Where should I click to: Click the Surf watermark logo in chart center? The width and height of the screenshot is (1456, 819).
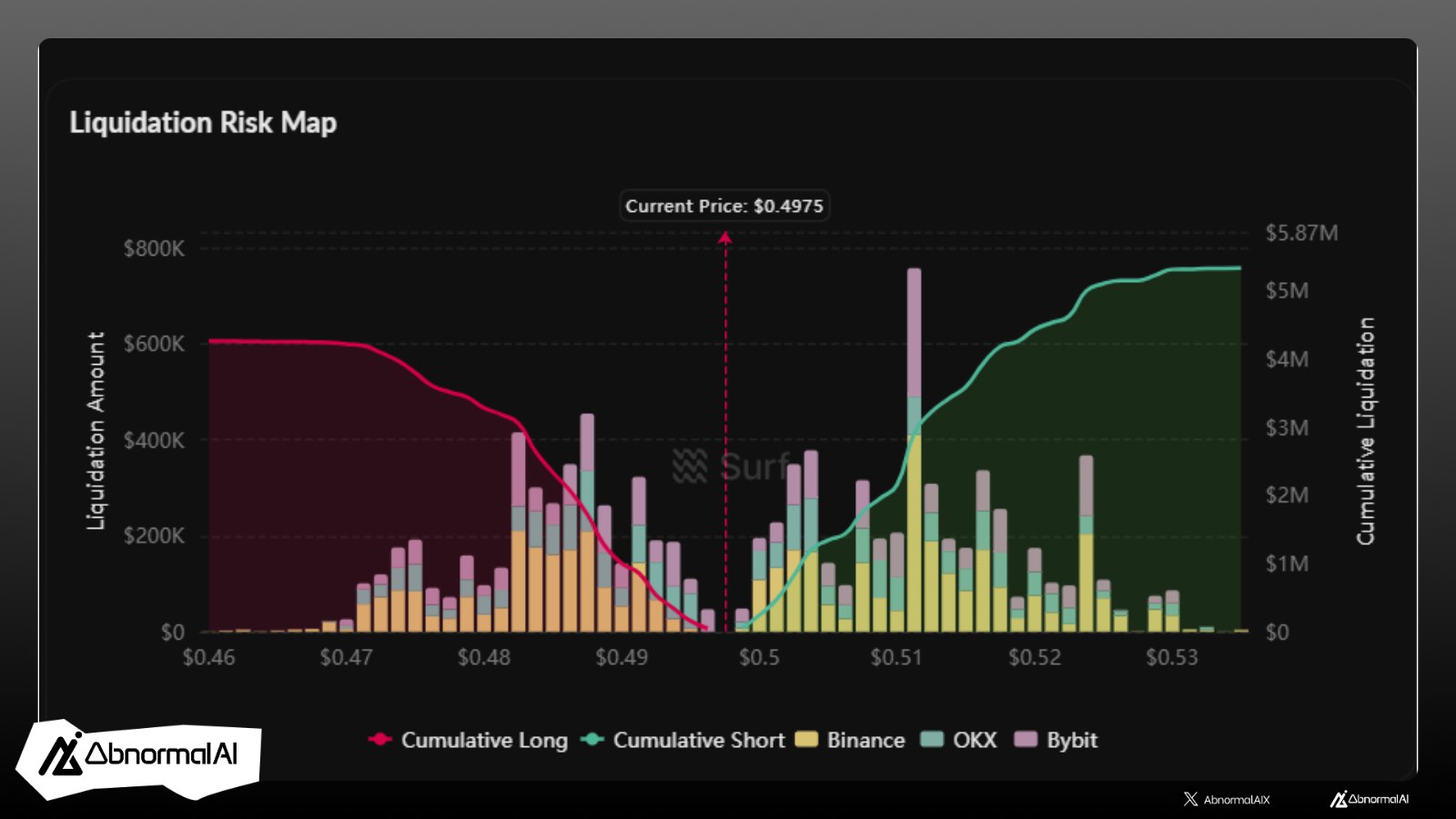[x=689, y=466]
